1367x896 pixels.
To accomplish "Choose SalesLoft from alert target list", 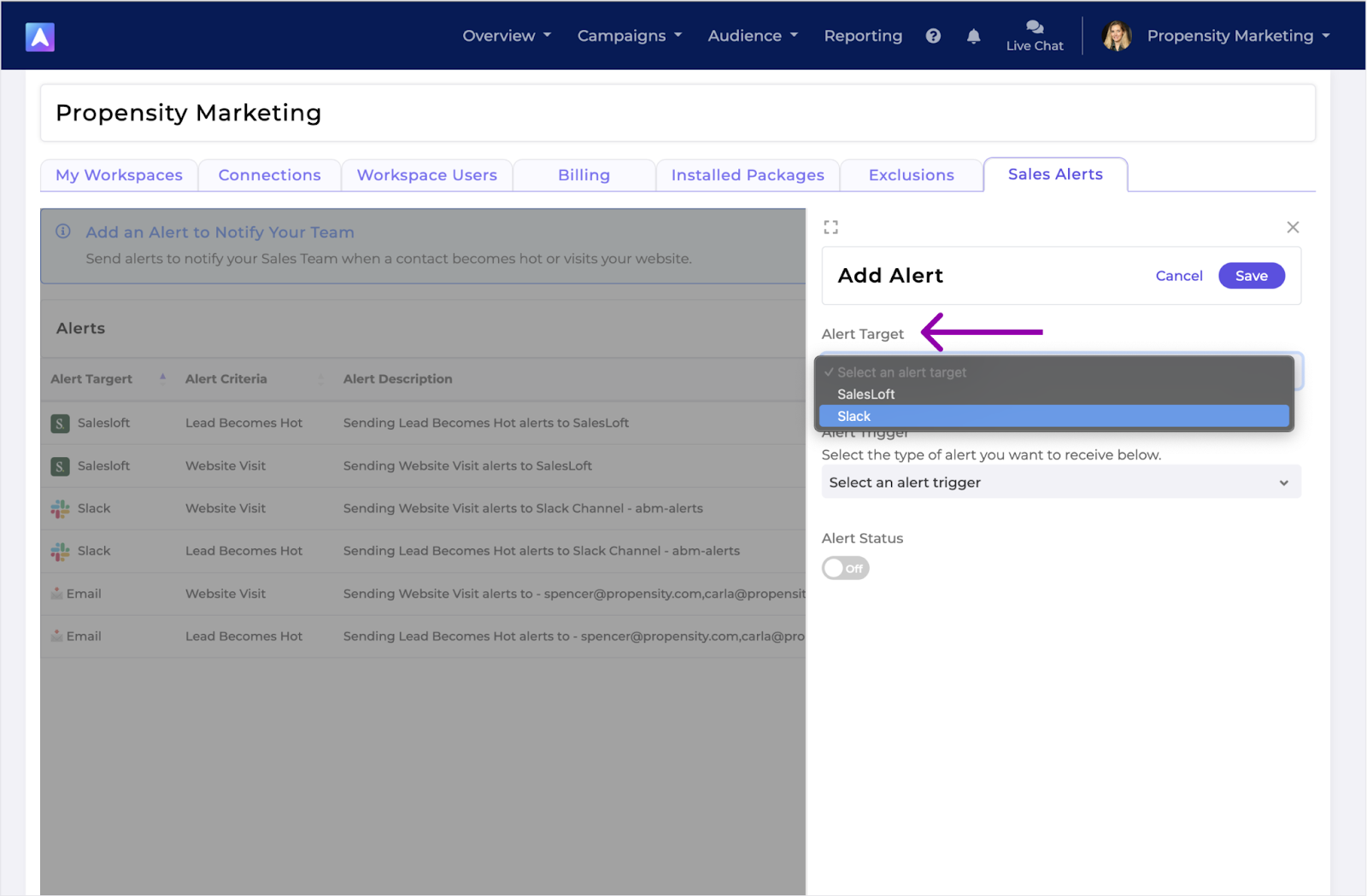I will [1054, 394].
